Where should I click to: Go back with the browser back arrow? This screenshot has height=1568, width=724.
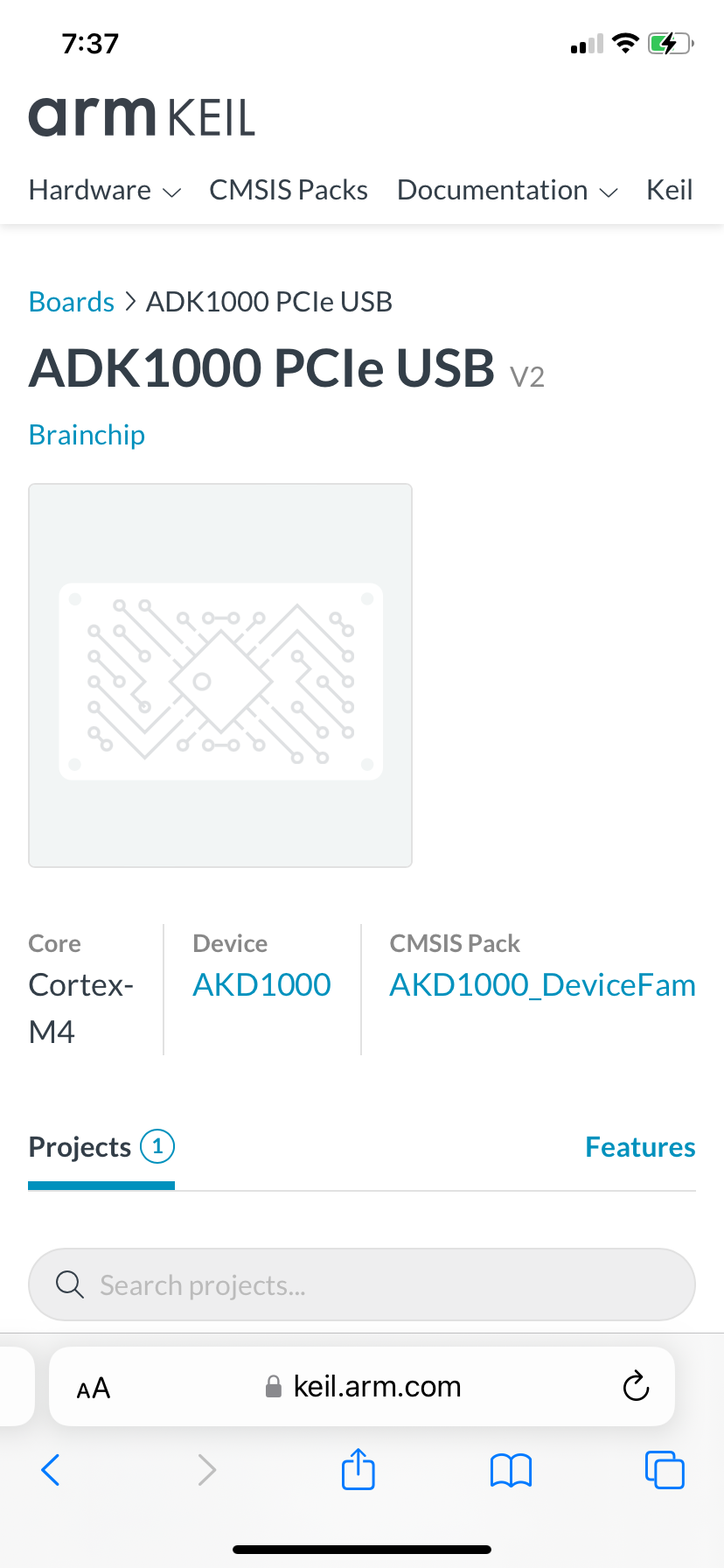click(51, 1470)
